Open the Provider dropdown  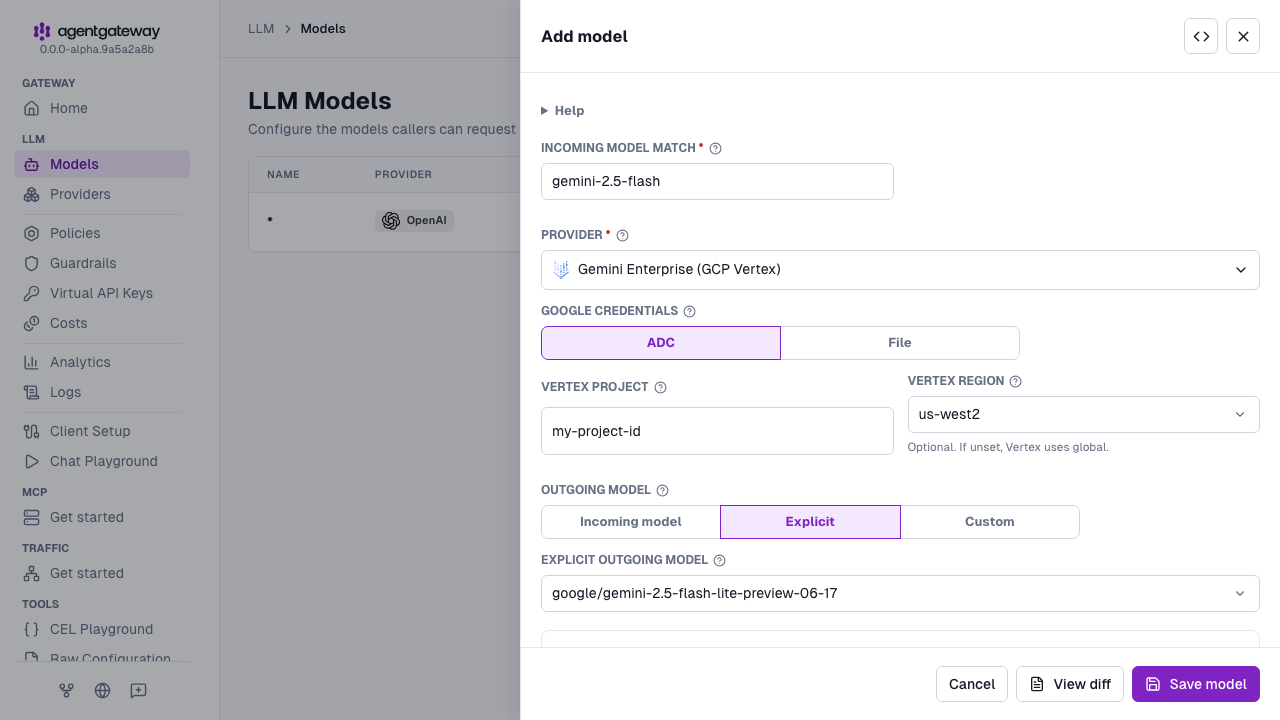900,270
